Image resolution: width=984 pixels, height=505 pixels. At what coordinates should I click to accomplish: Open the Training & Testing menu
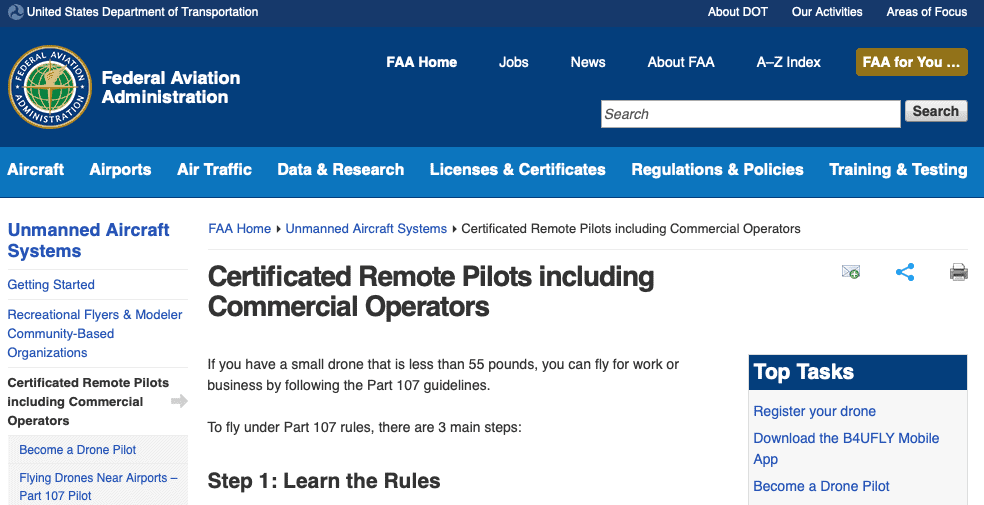[898, 169]
